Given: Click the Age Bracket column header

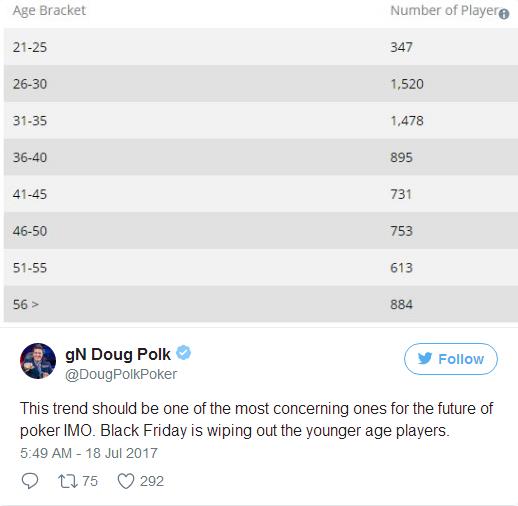Looking at the screenshot, I should (49, 11).
